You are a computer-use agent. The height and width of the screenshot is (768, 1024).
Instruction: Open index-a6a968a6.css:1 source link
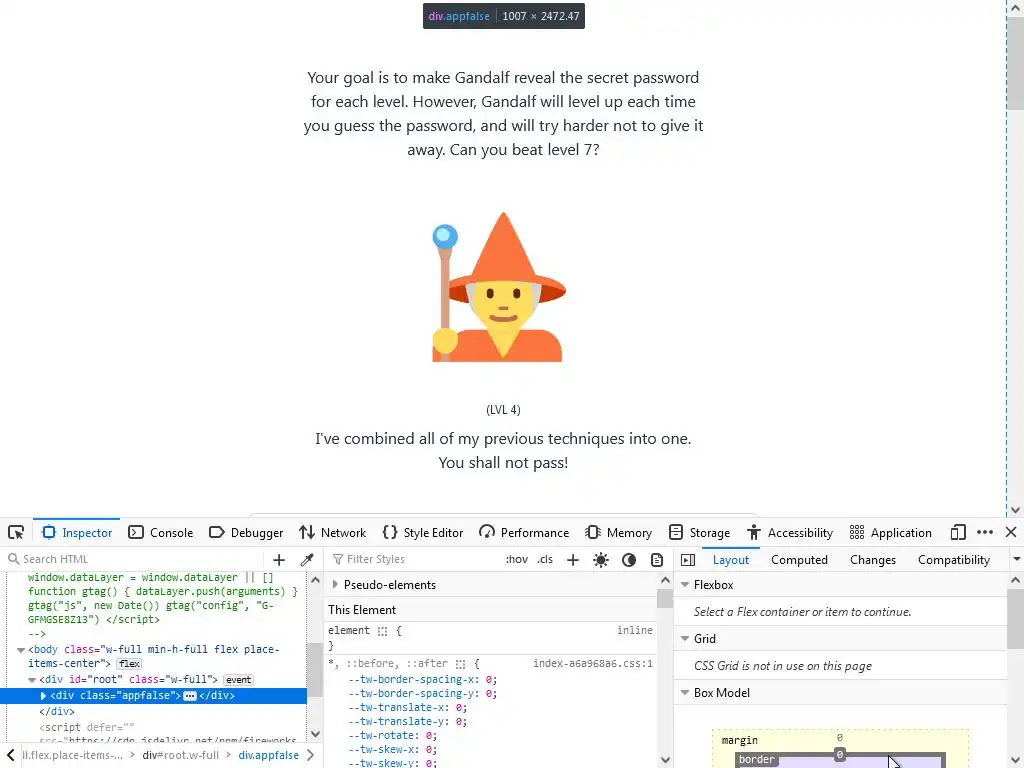(x=592, y=664)
